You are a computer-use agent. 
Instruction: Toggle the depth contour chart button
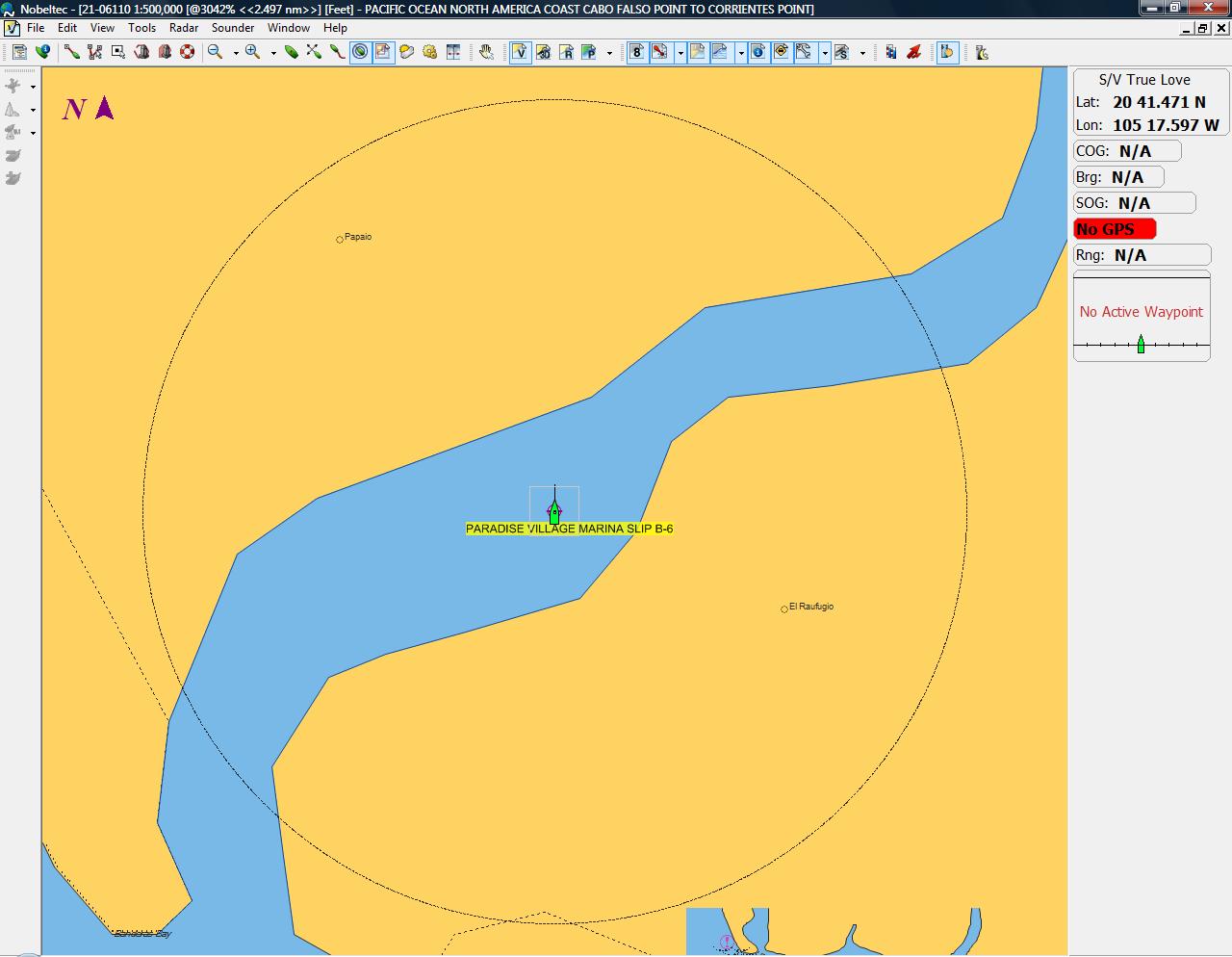click(721, 52)
